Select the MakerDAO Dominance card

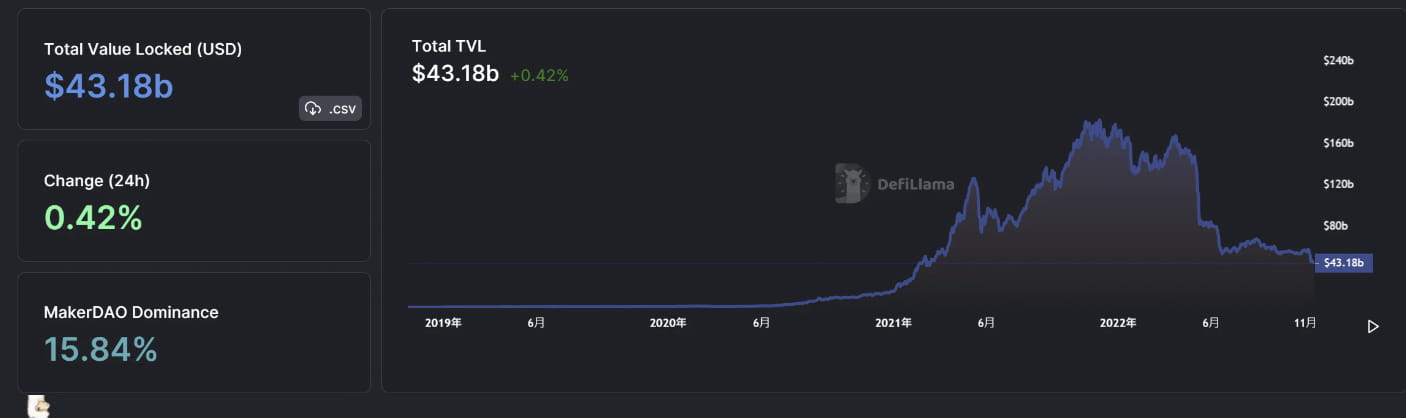[194, 332]
